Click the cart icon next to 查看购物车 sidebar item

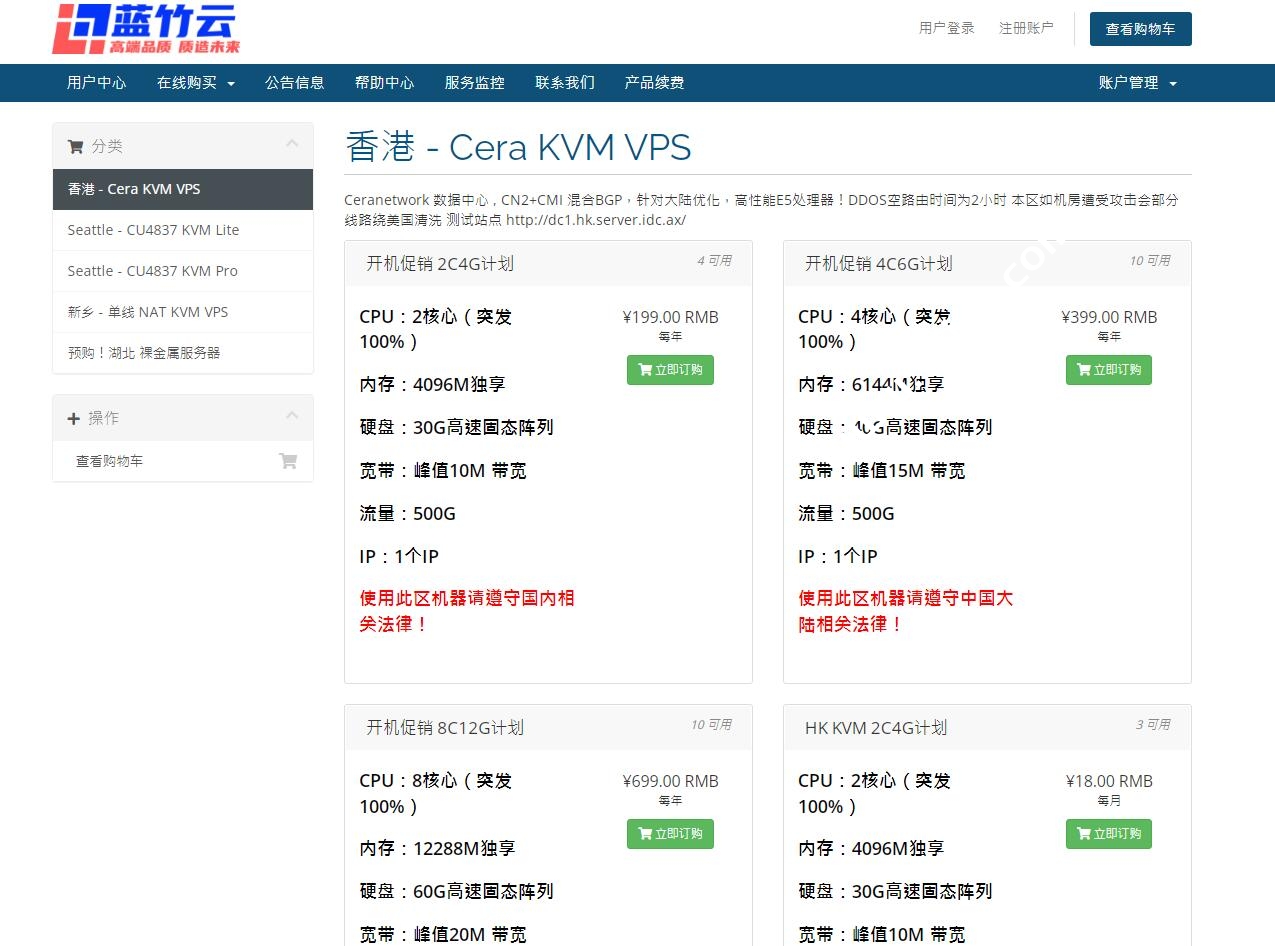click(x=289, y=461)
